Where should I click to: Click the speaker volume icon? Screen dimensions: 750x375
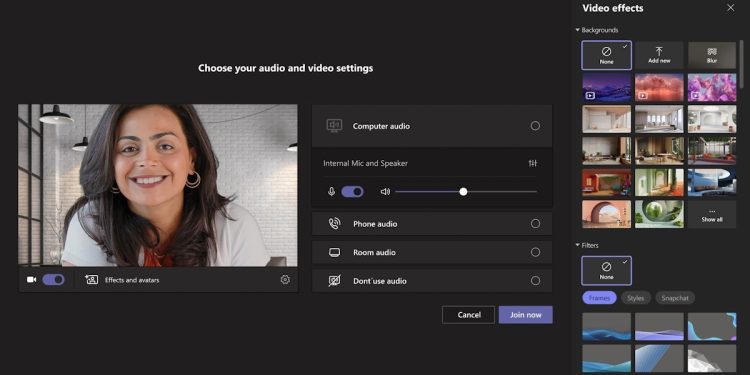coord(385,192)
